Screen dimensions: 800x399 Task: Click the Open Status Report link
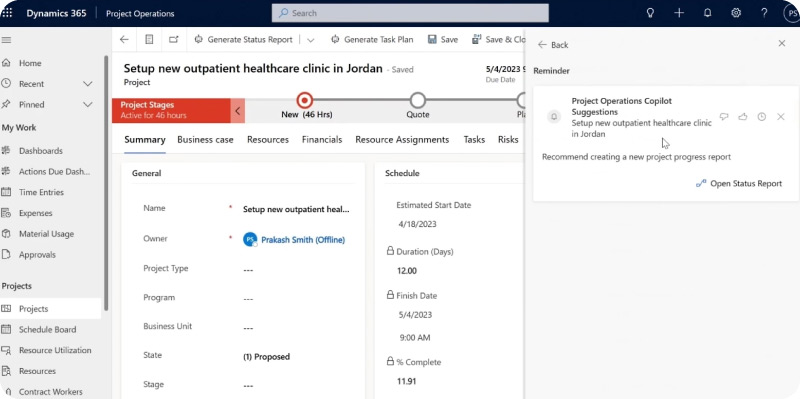[x=739, y=184]
